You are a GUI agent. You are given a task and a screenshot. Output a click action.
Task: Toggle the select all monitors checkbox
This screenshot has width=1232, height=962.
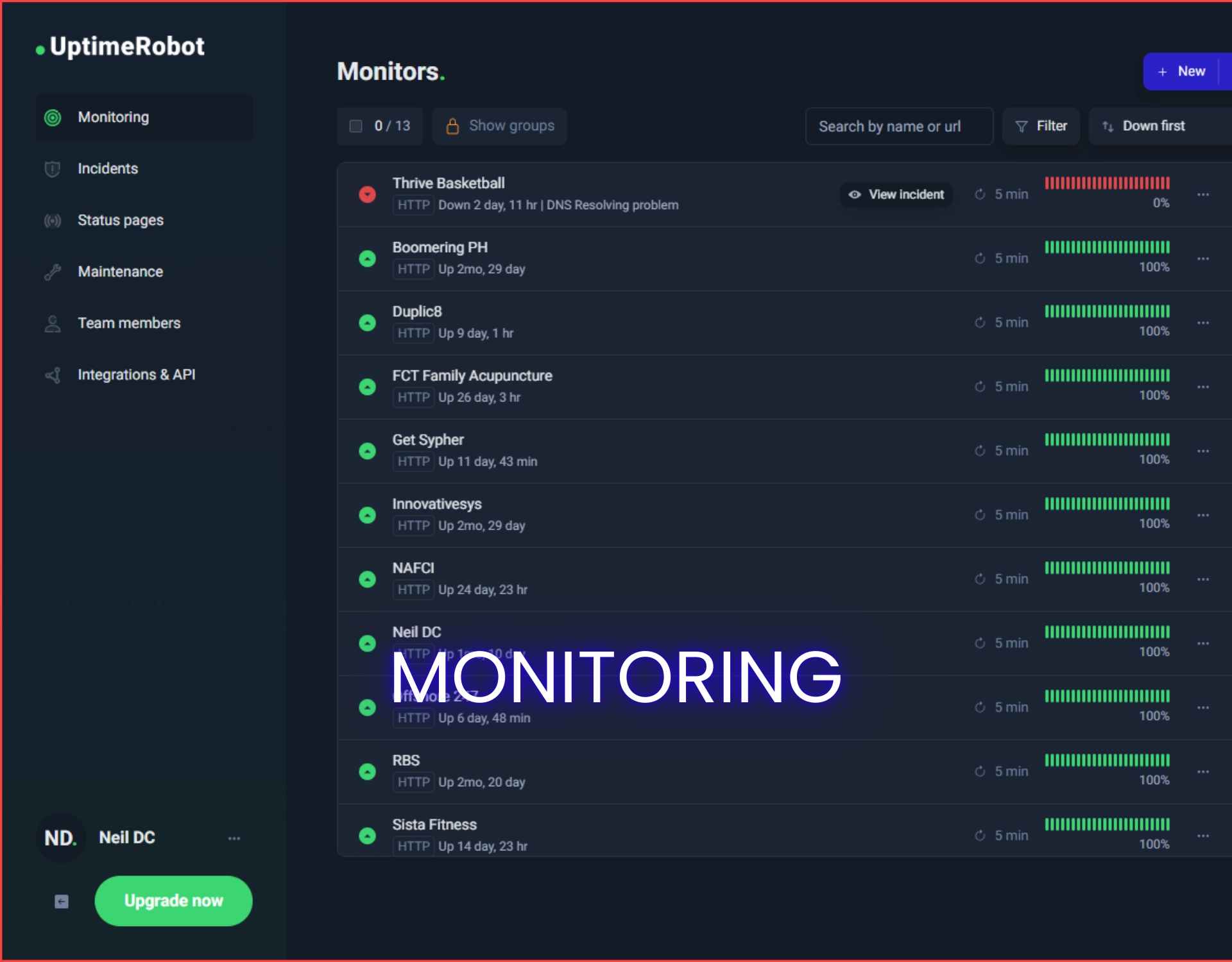pos(355,126)
